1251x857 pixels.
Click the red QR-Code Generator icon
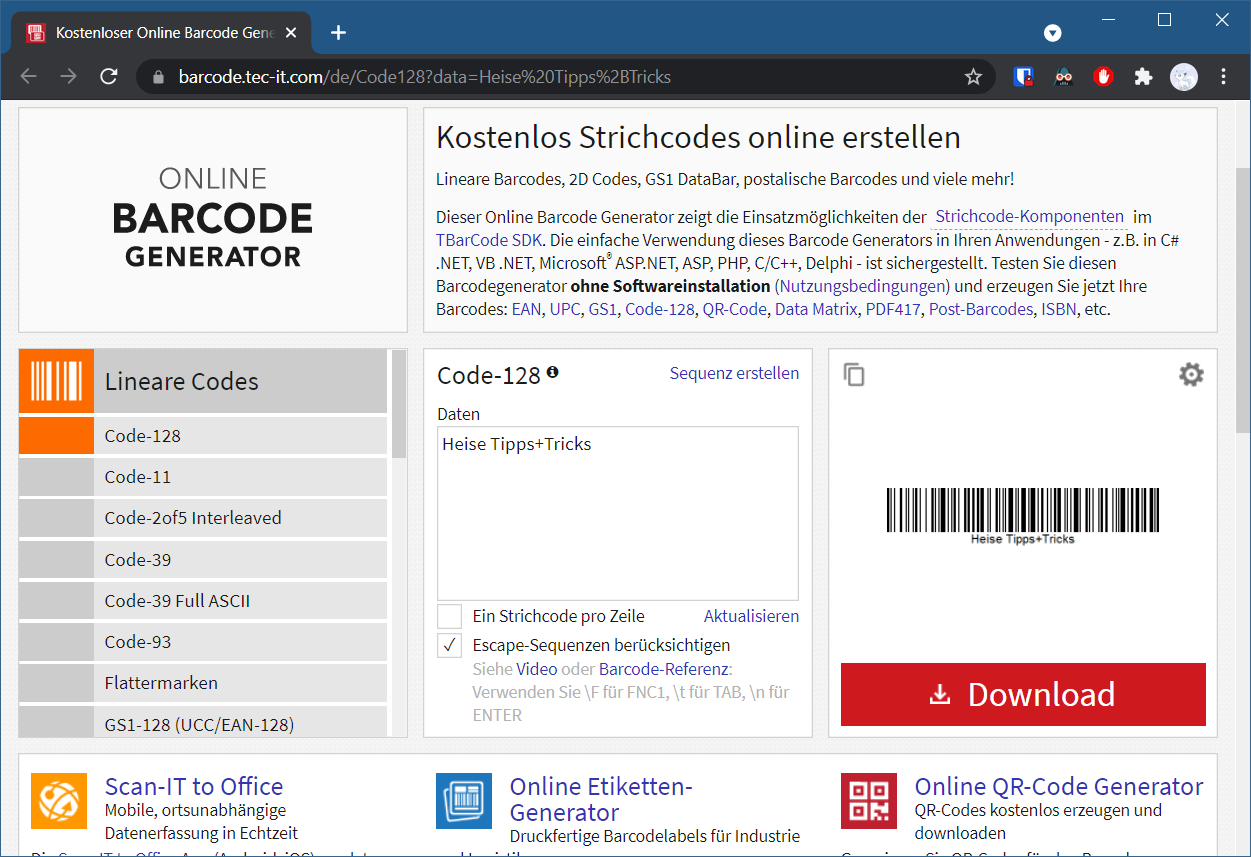(x=869, y=801)
